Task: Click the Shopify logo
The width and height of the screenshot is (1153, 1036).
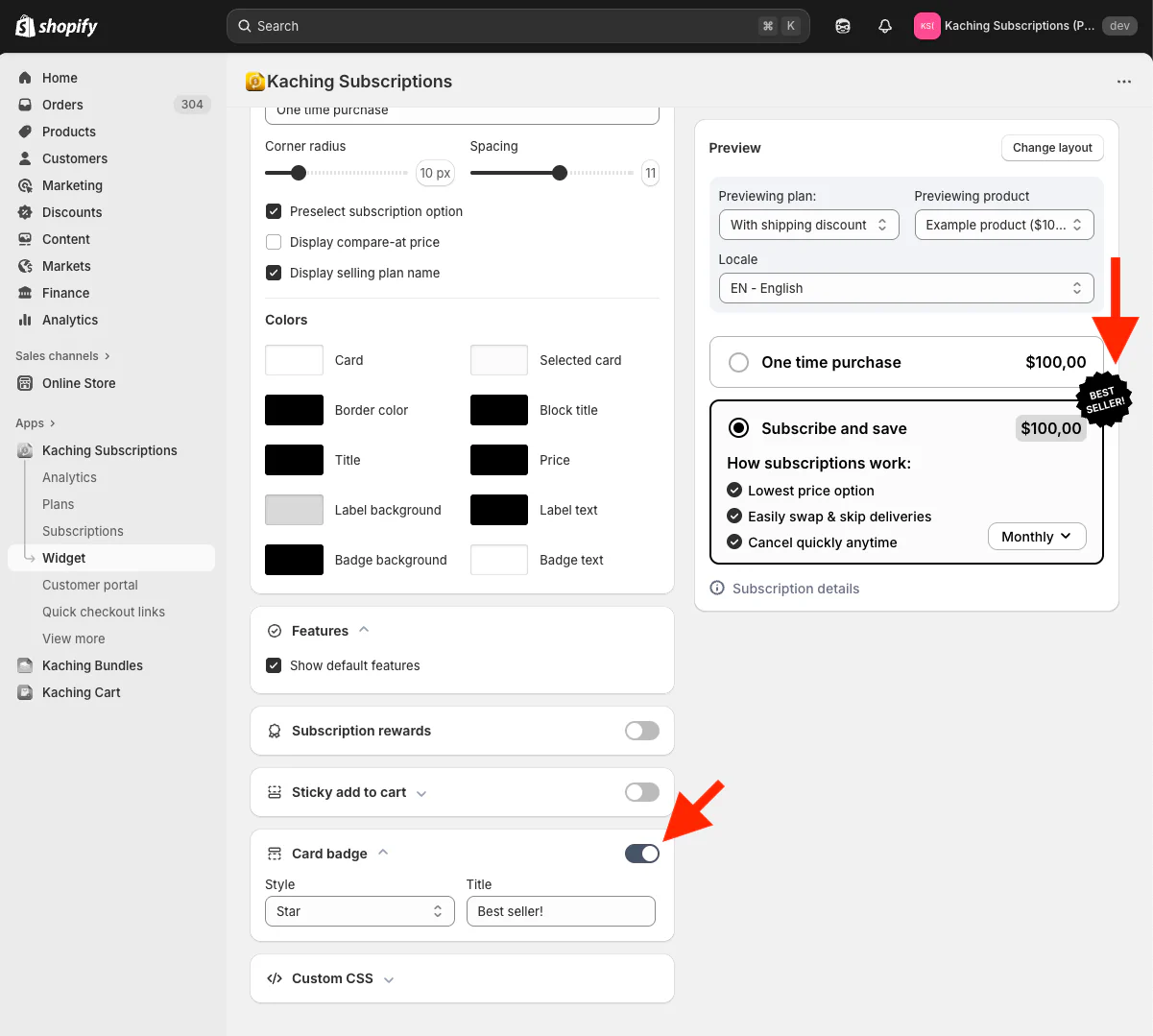Action: tap(57, 26)
